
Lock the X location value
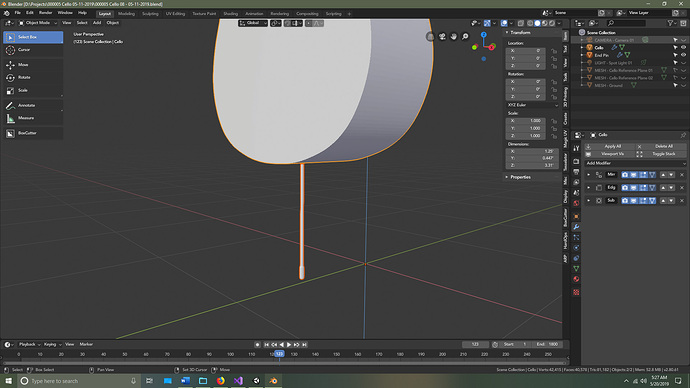pyautogui.click(x=554, y=51)
